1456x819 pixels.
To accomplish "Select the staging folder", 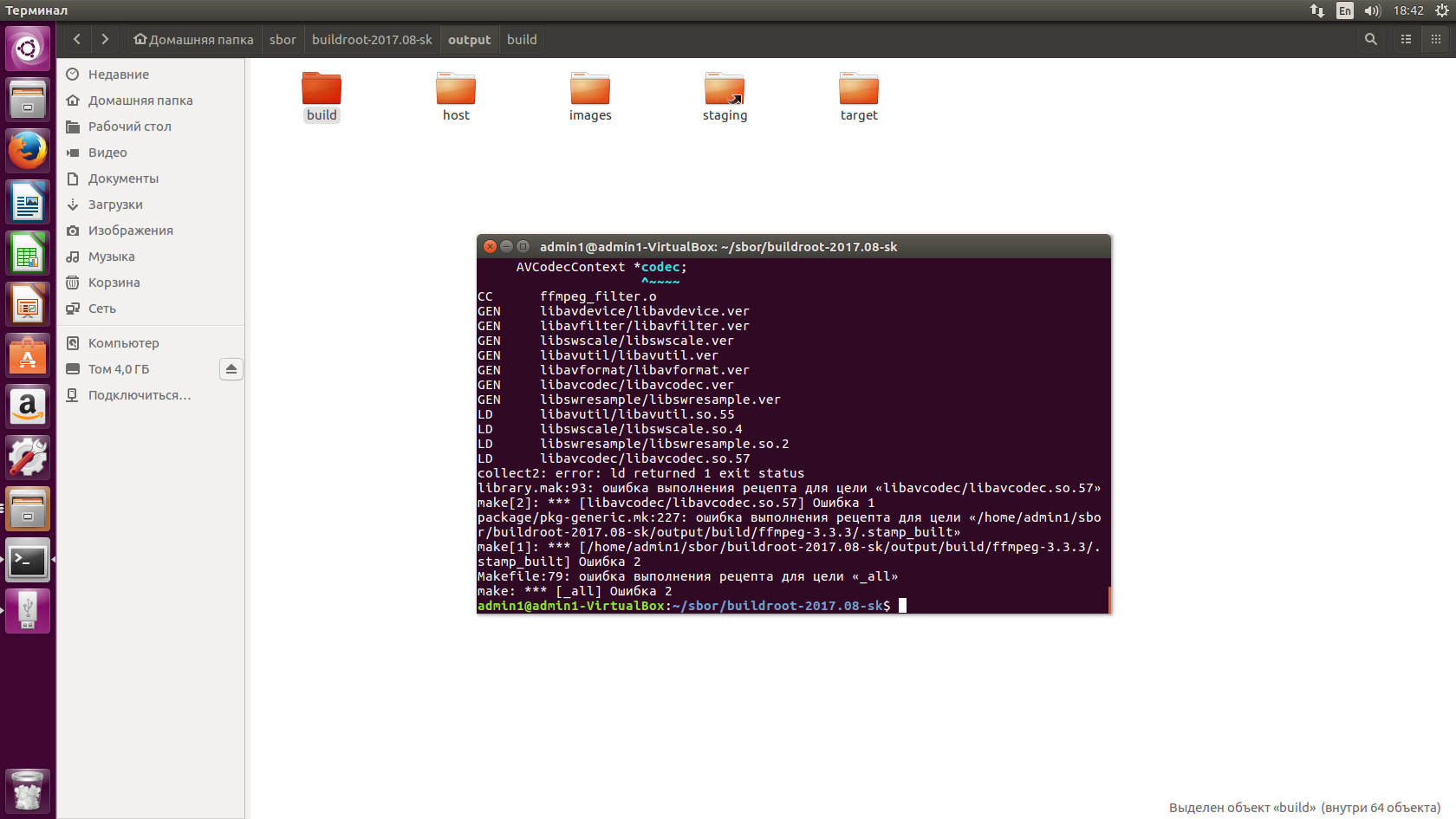I will 725,96.
